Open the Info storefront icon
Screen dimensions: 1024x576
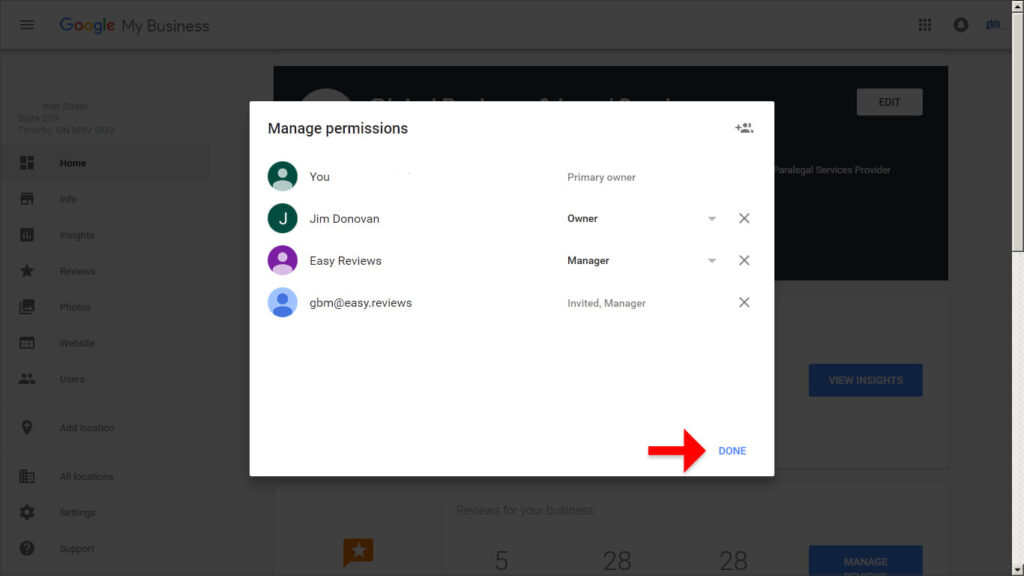tap(27, 199)
